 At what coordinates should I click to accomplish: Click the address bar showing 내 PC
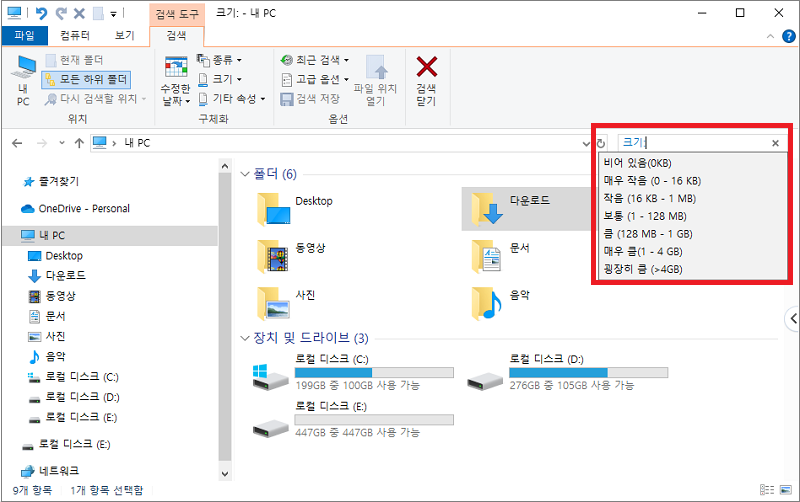(x=335, y=143)
